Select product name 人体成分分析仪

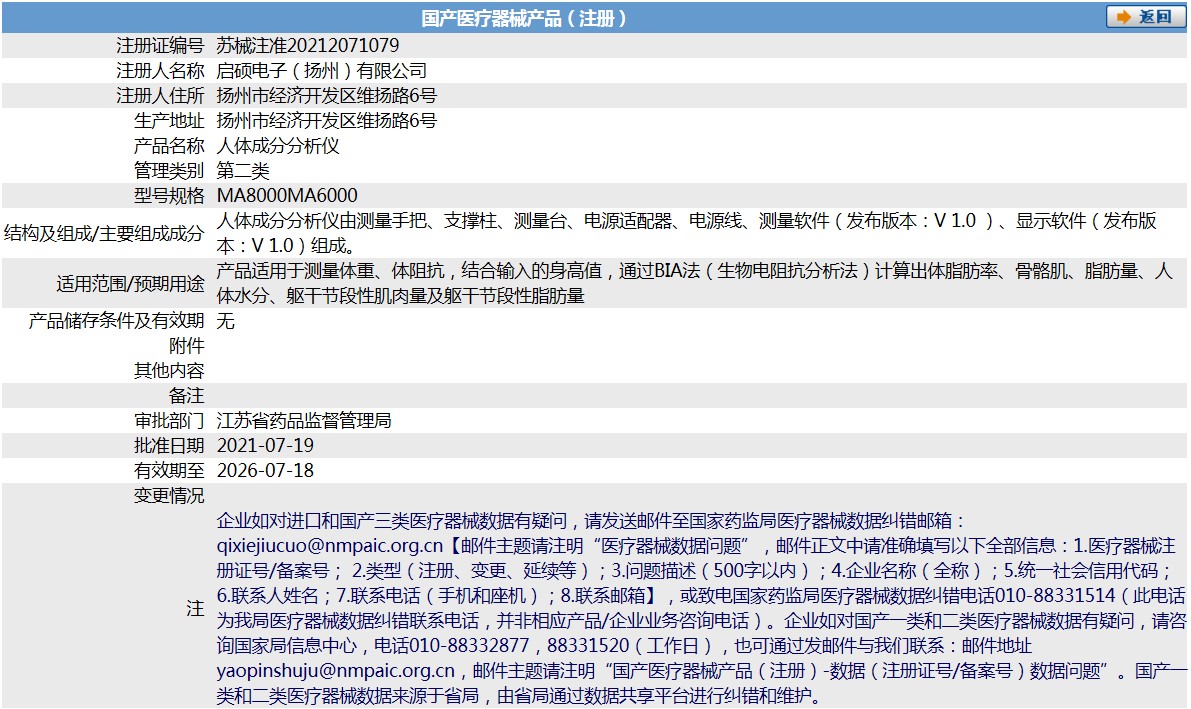pos(278,146)
